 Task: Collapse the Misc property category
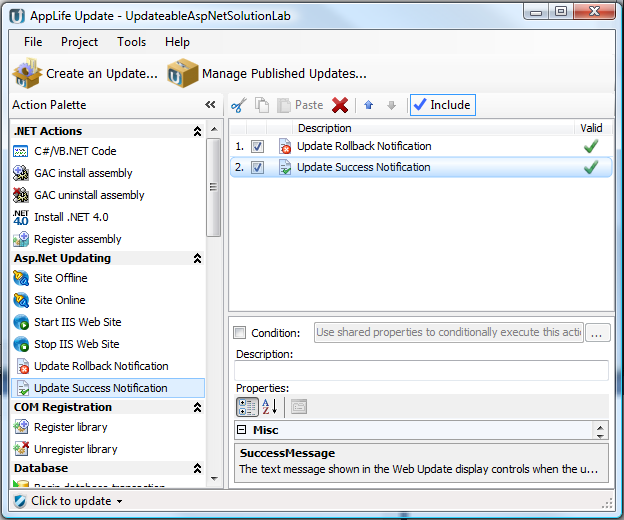click(x=242, y=430)
